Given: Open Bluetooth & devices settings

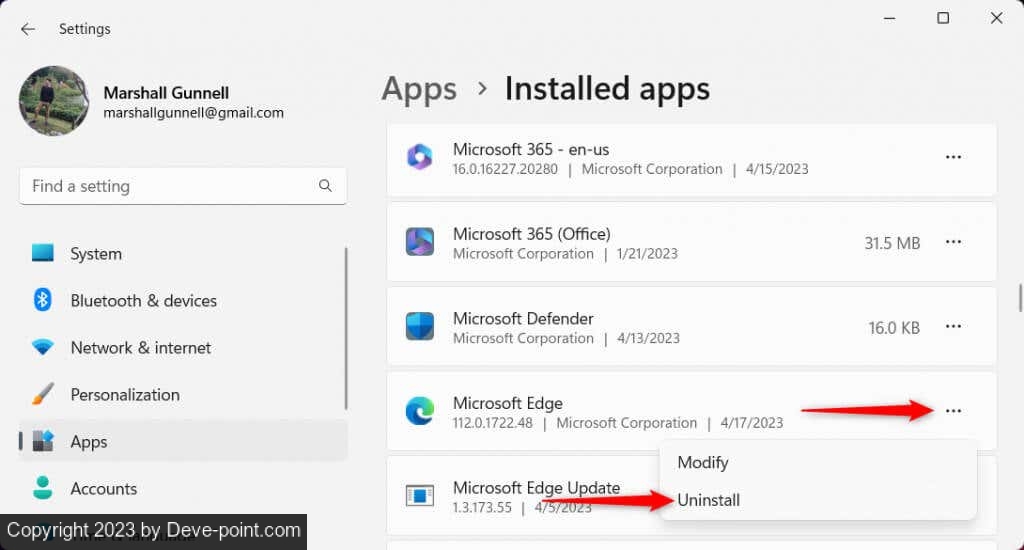Looking at the screenshot, I should [x=143, y=301].
